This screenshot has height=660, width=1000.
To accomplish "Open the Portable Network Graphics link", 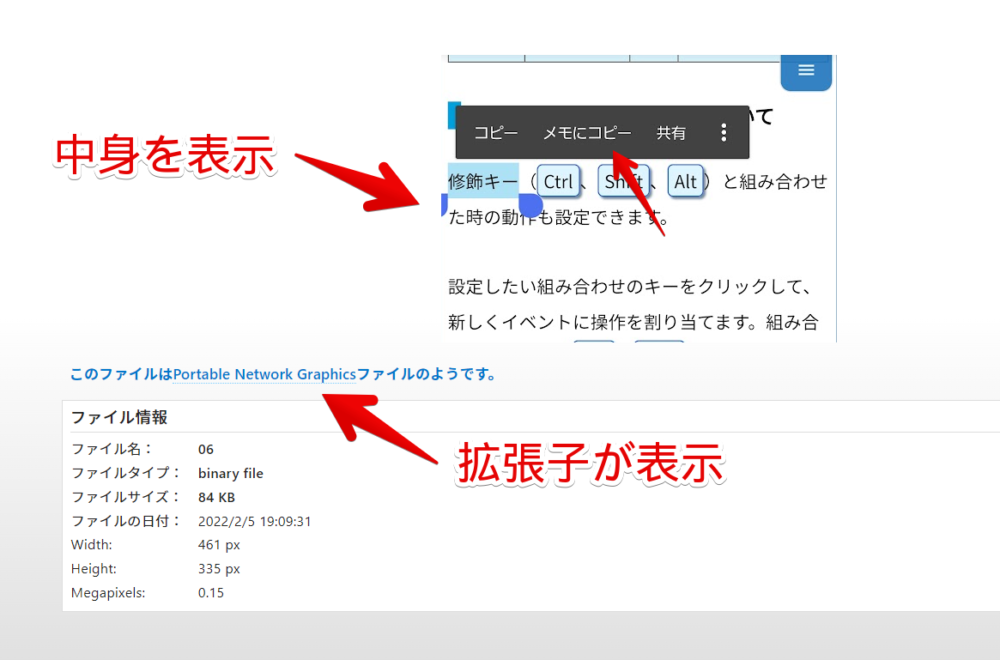I will coord(264,374).
